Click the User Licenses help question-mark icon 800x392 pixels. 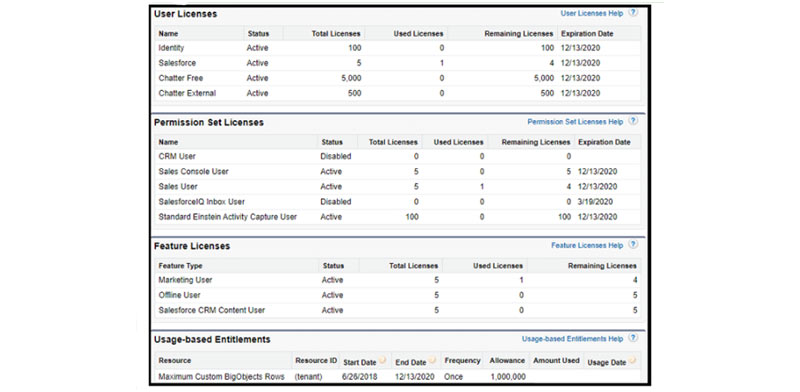tap(633, 13)
